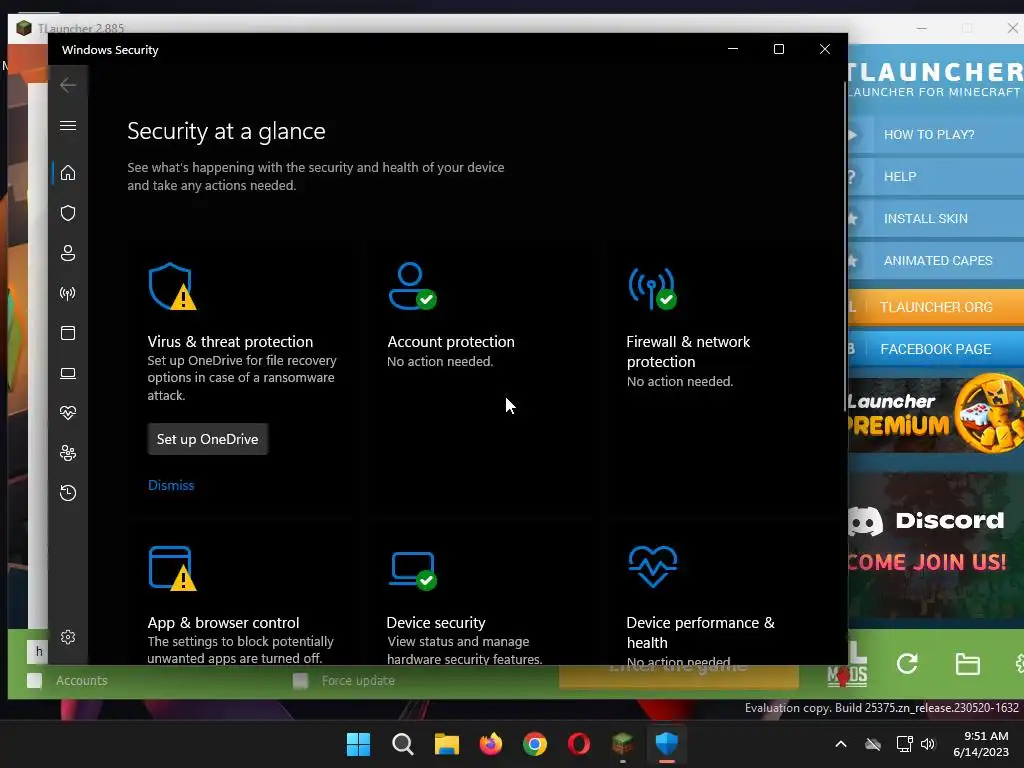Toggle the Force update checkbox in TLauncher
This screenshot has width=1024, height=768.
(x=300, y=681)
